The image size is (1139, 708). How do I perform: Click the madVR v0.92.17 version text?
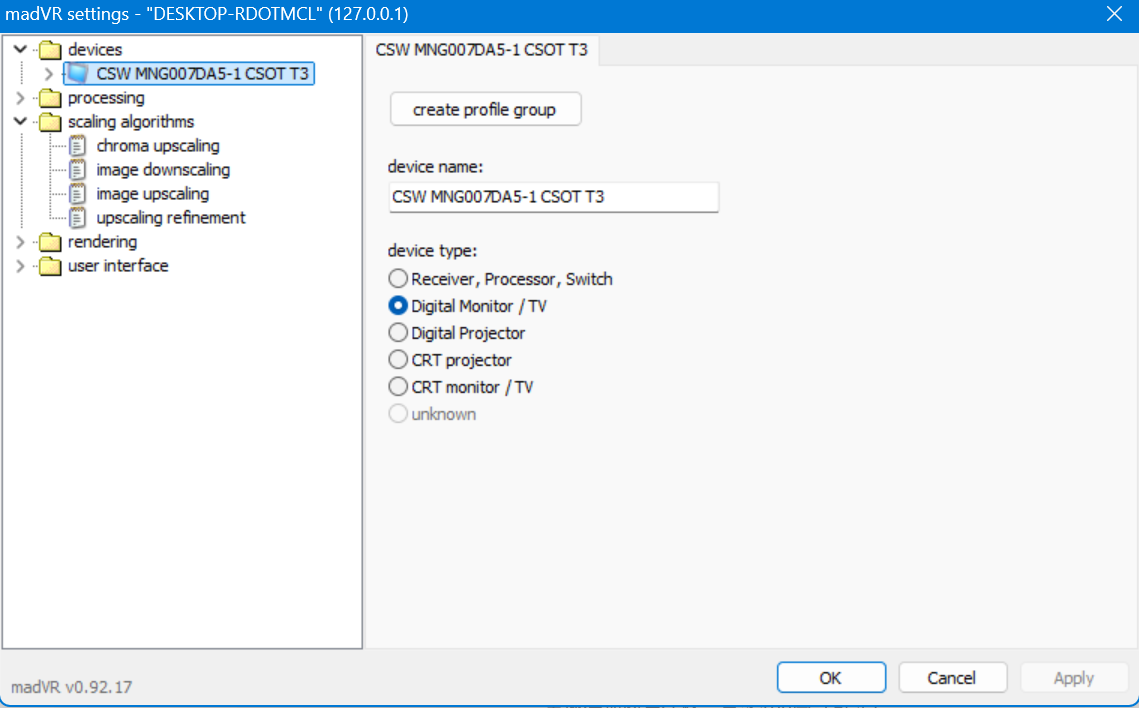(71, 687)
